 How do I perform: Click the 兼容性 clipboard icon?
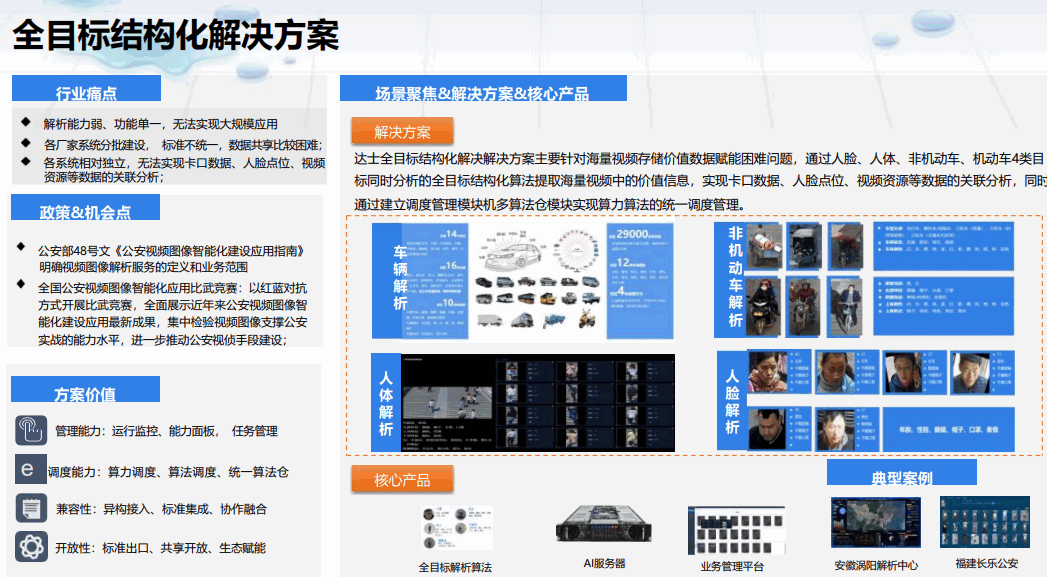[x=32, y=508]
